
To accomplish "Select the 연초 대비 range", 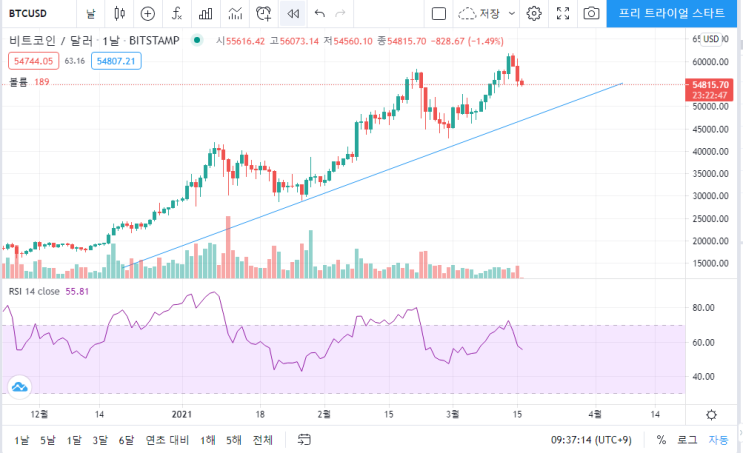I will pyautogui.click(x=167, y=440).
